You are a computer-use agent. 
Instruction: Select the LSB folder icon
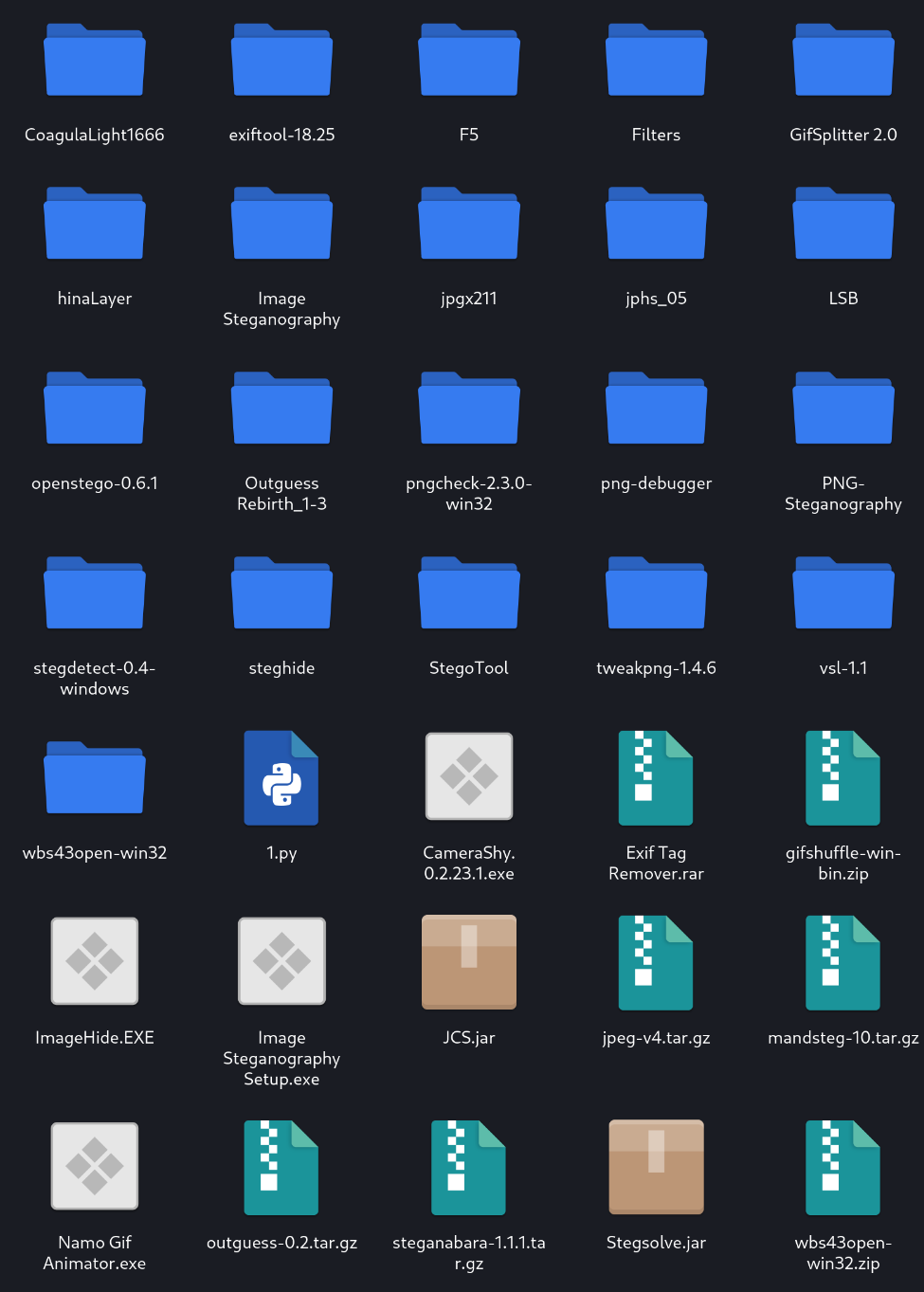(x=843, y=223)
